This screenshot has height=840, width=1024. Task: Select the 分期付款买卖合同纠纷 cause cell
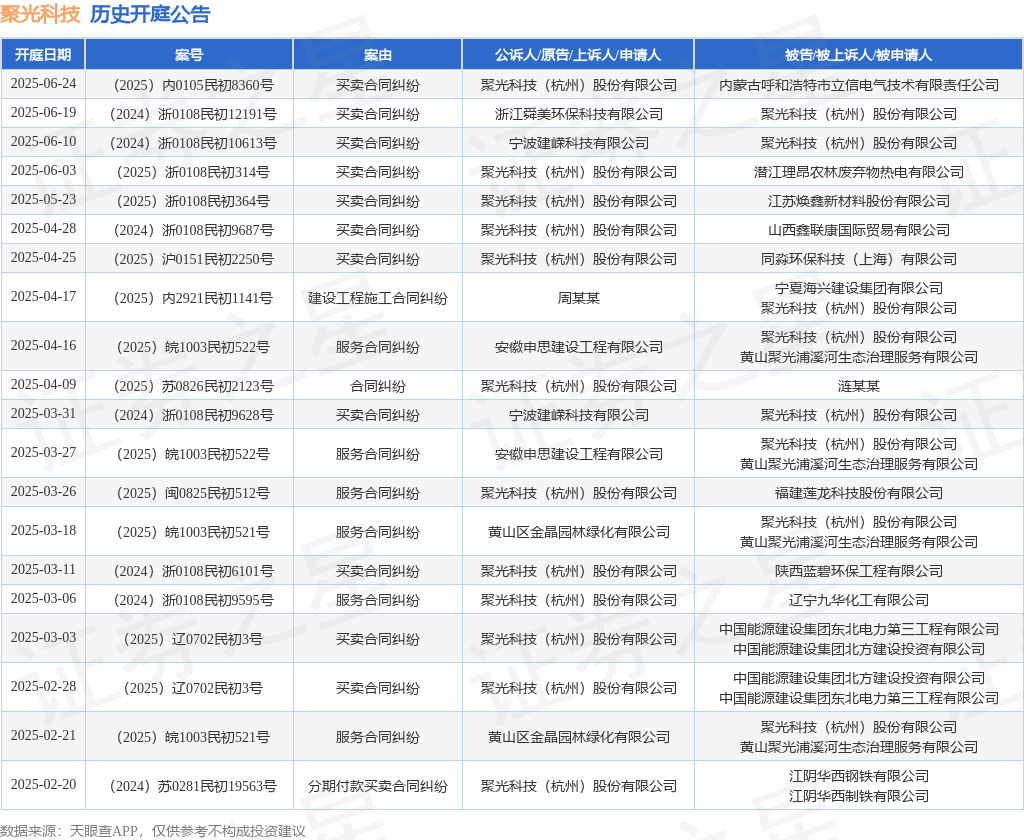[x=377, y=786]
